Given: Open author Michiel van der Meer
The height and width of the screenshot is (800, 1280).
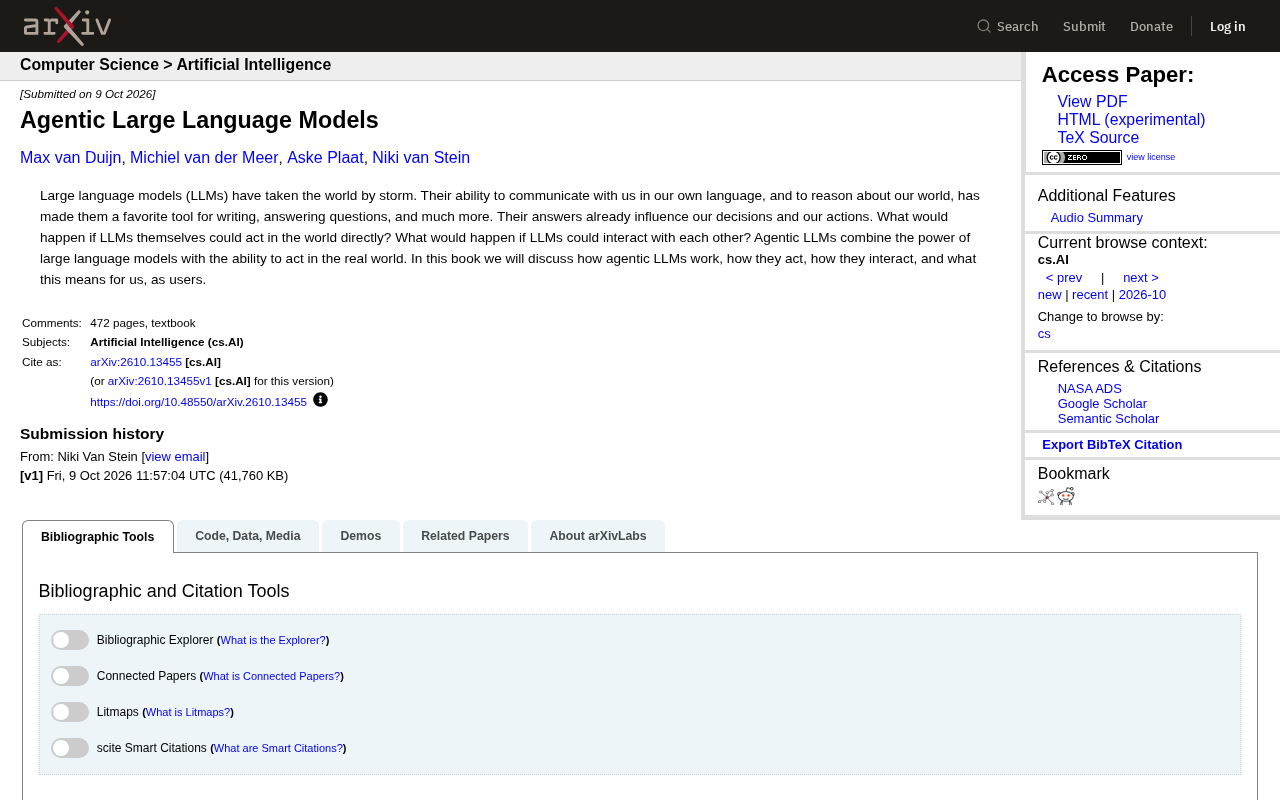Looking at the screenshot, I should pyautogui.click(x=204, y=158).
